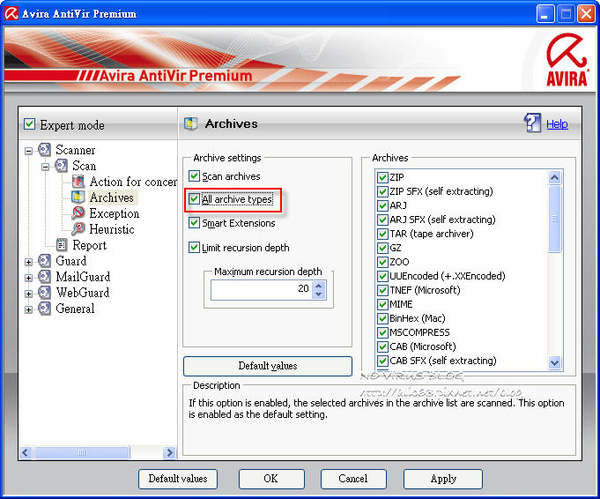Uncheck the ARJ archive checkbox

pyautogui.click(x=382, y=205)
